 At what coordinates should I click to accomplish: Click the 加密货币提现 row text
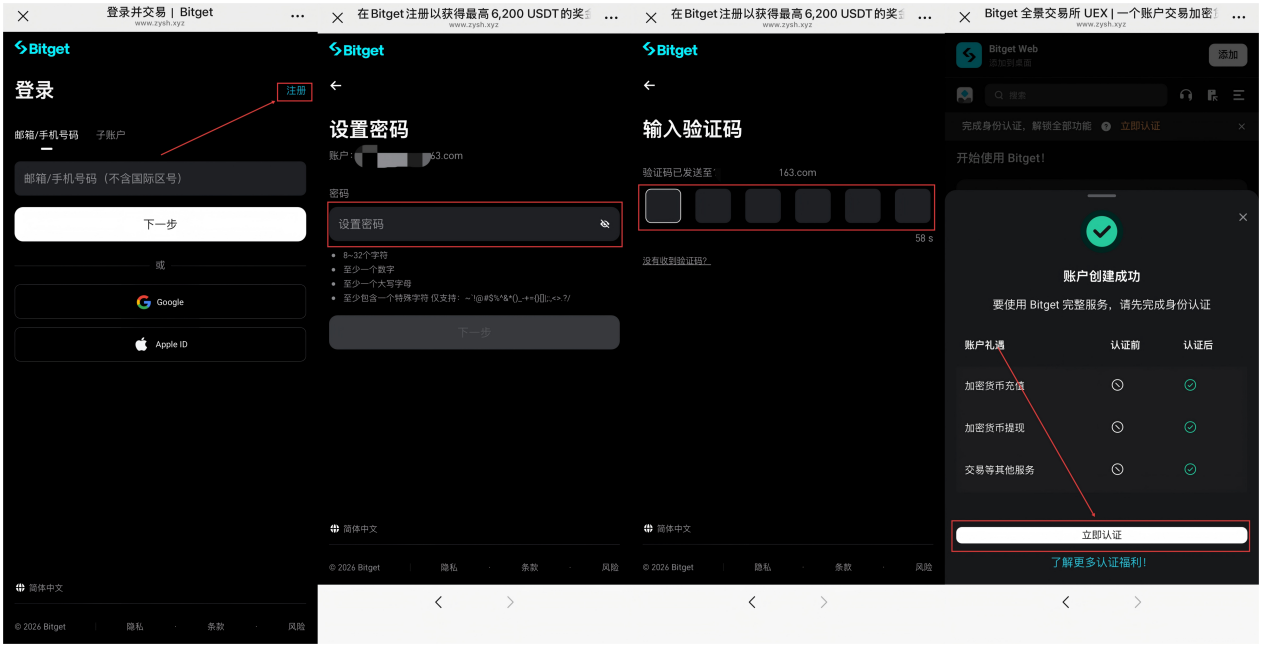[994, 427]
